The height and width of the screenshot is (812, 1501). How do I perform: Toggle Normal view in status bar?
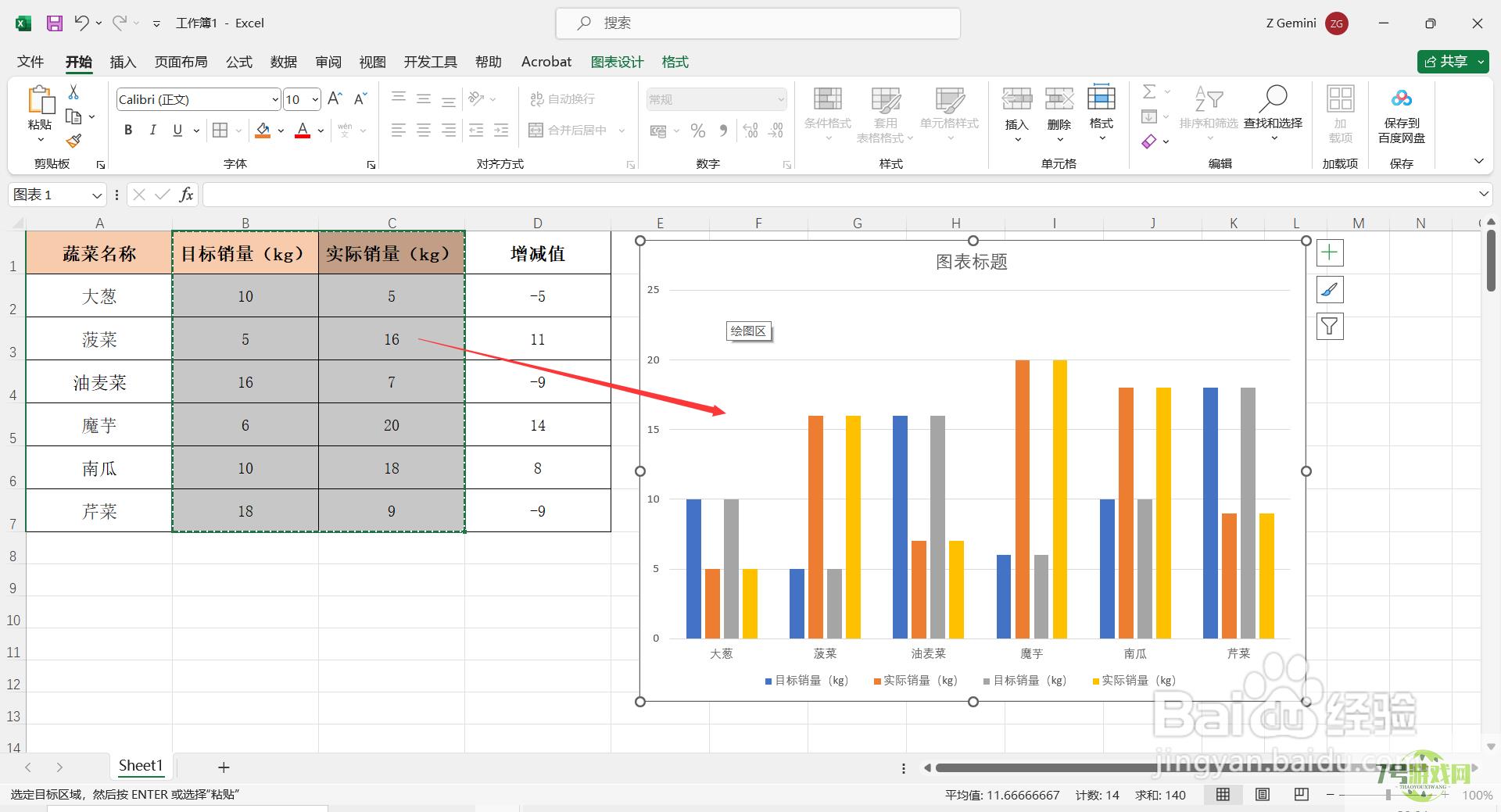point(1223,795)
